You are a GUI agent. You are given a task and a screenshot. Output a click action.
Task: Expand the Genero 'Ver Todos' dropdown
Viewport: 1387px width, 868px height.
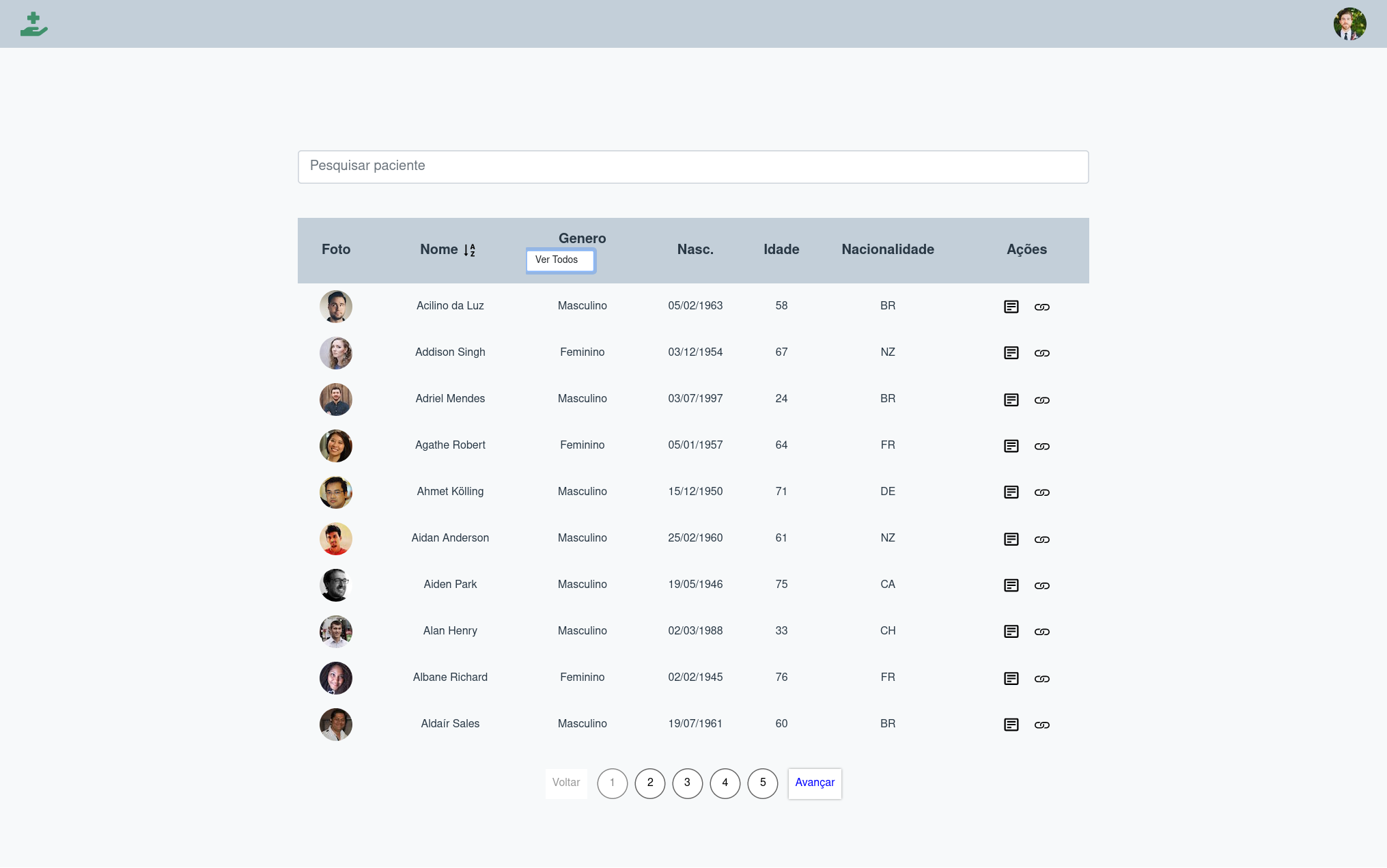[560, 260]
